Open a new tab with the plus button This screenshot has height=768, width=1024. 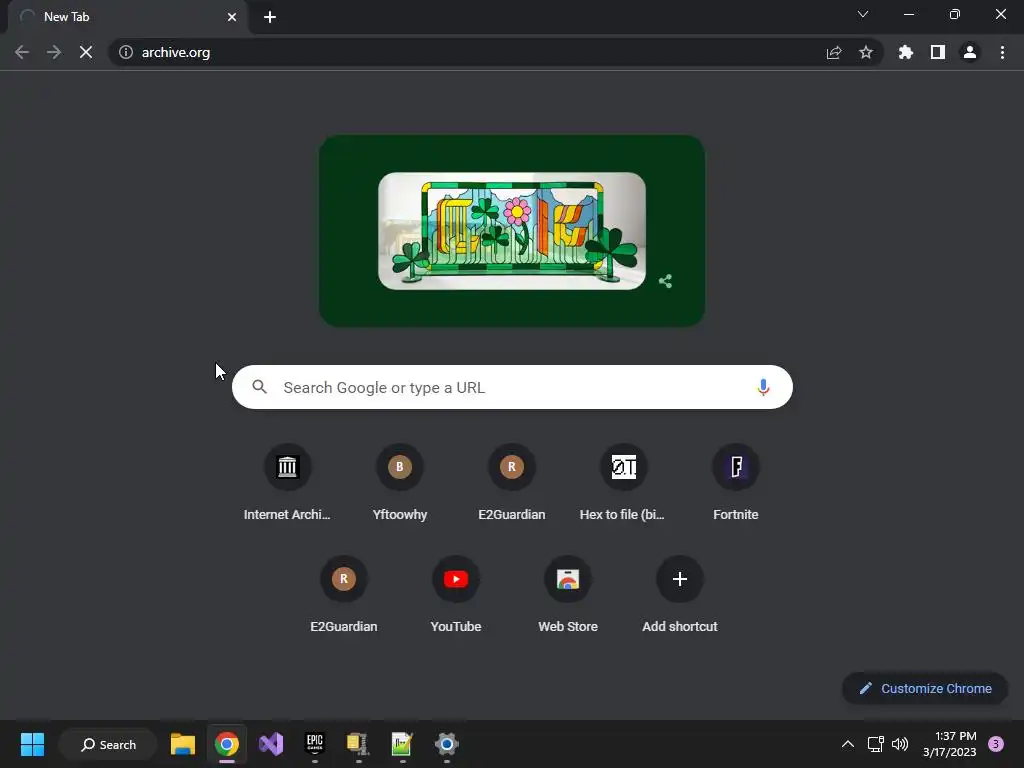(270, 17)
